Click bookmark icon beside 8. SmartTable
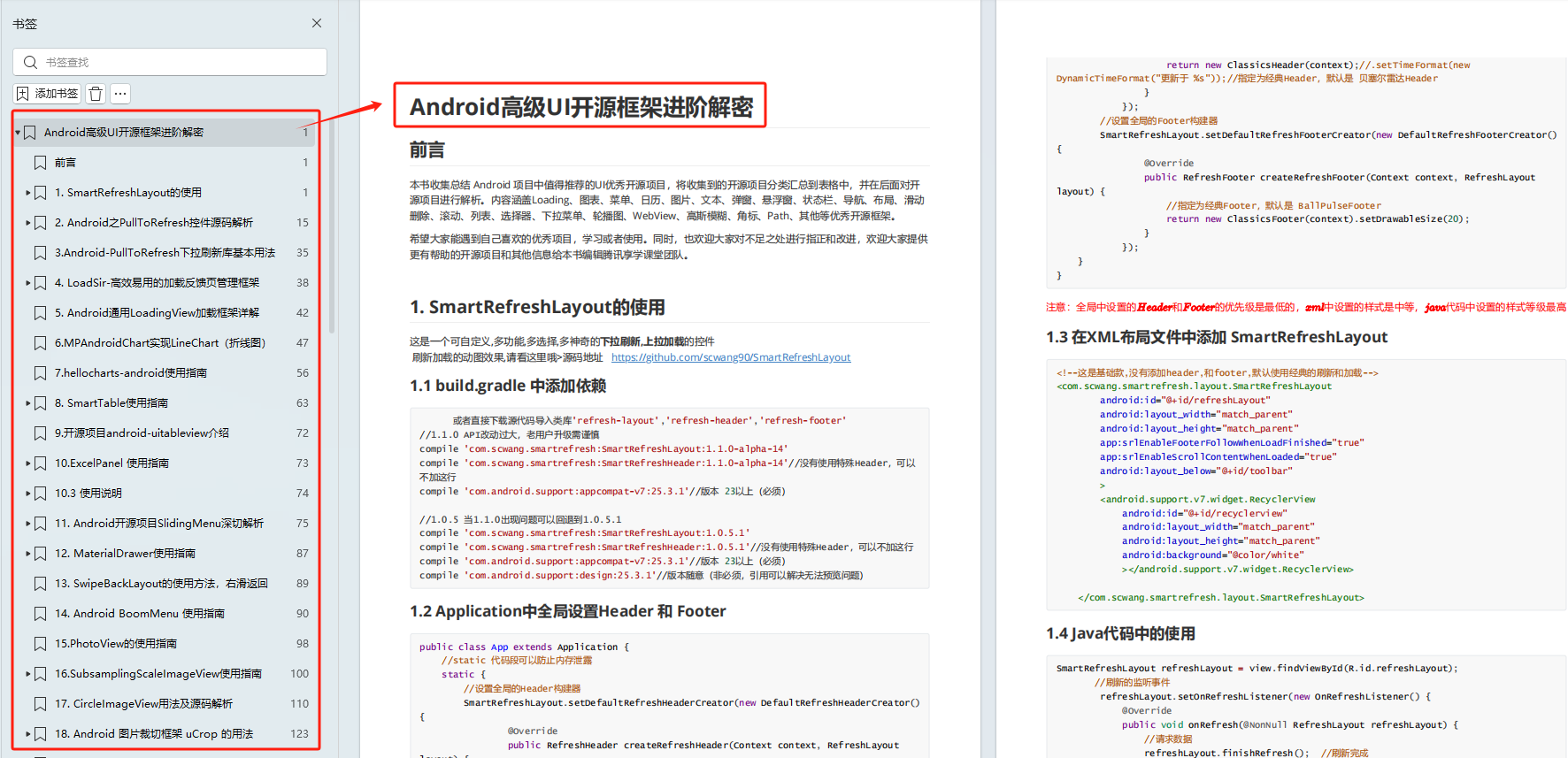 (40, 403)
